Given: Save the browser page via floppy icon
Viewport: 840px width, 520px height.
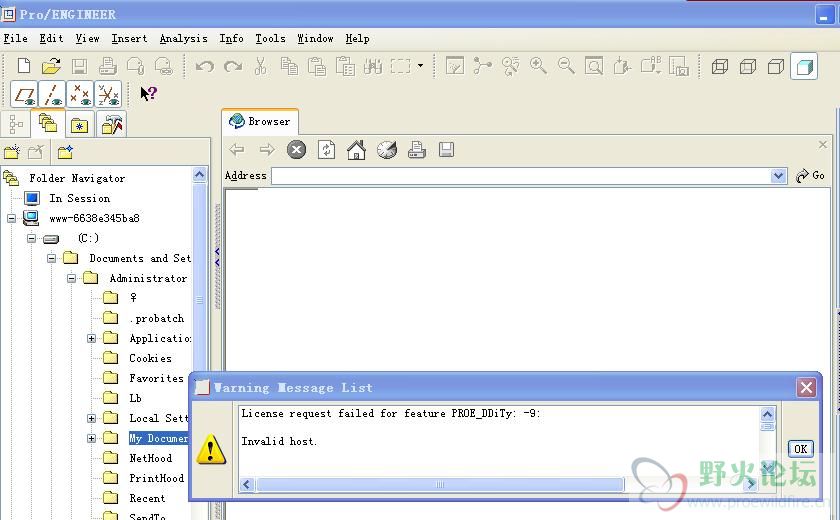Looking at the screenshot, I should (x=446, y=149).
